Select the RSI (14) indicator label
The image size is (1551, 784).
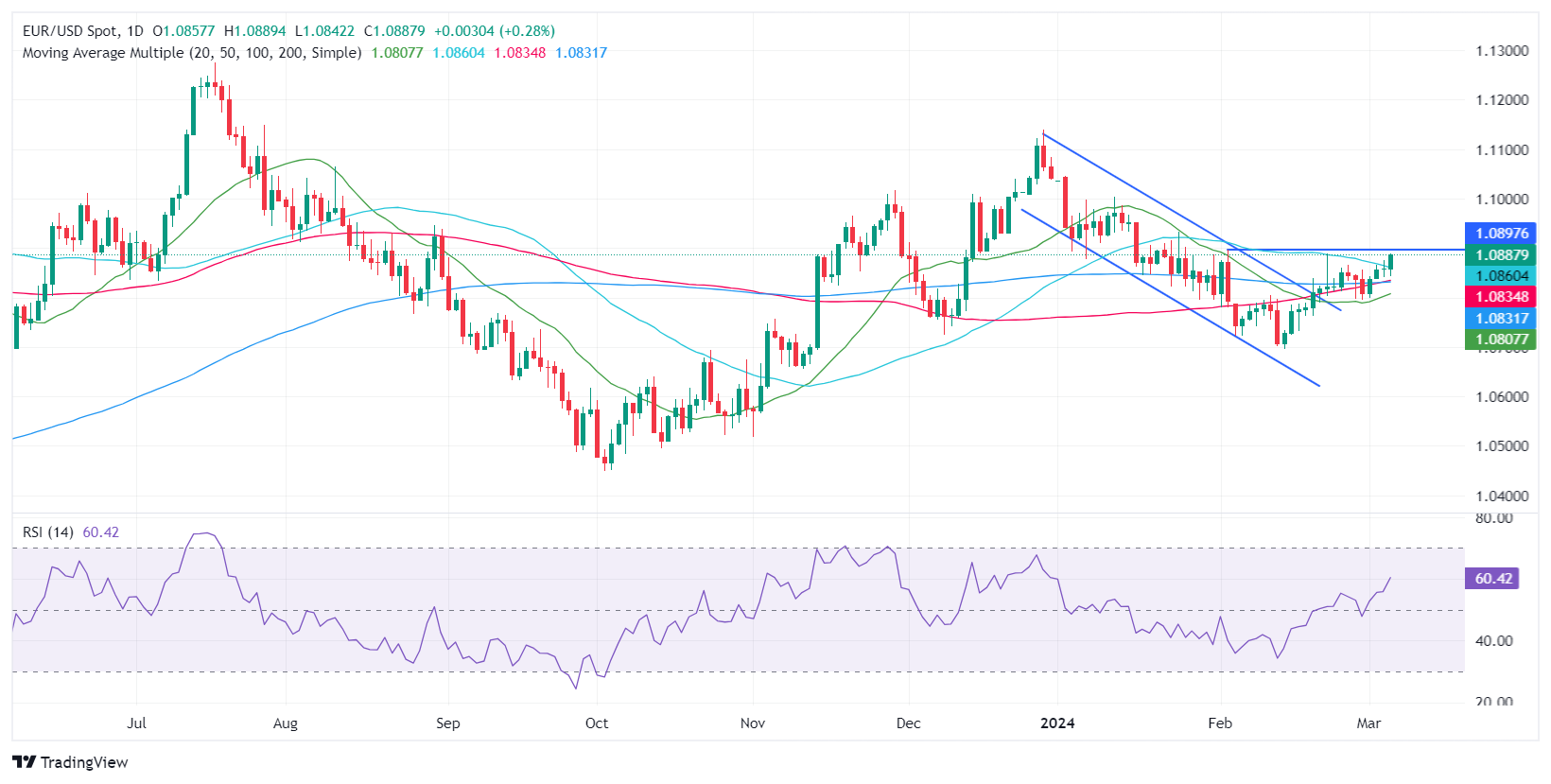(47, 532)
